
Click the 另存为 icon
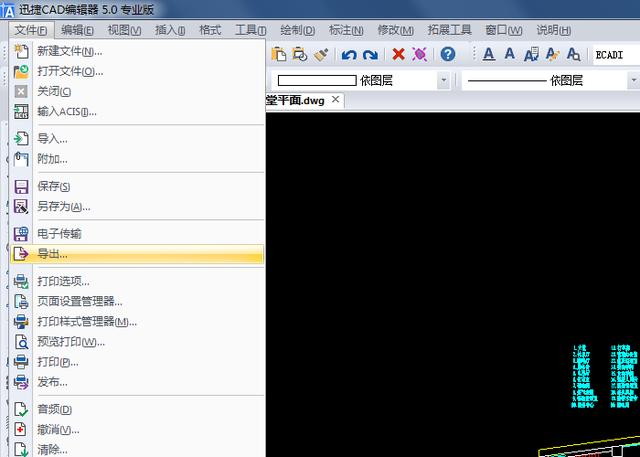tap(21, 206)
